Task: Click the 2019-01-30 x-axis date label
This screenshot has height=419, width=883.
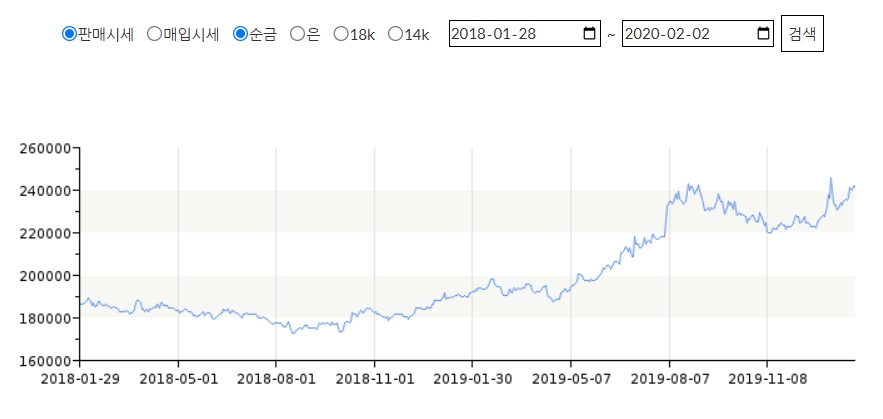Action: point(473,379)
